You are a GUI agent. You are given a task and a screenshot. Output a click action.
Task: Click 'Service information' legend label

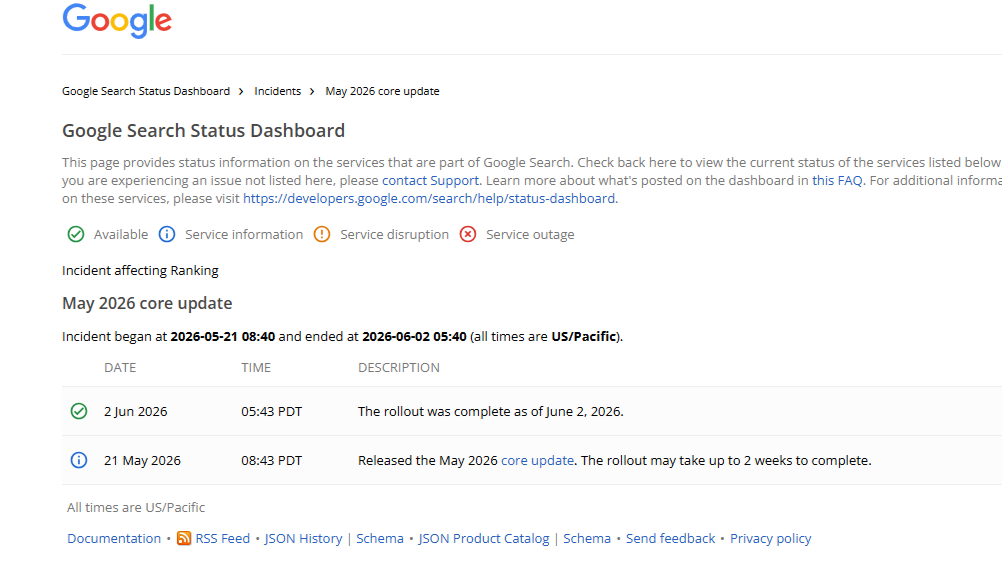tap(244, 235)
